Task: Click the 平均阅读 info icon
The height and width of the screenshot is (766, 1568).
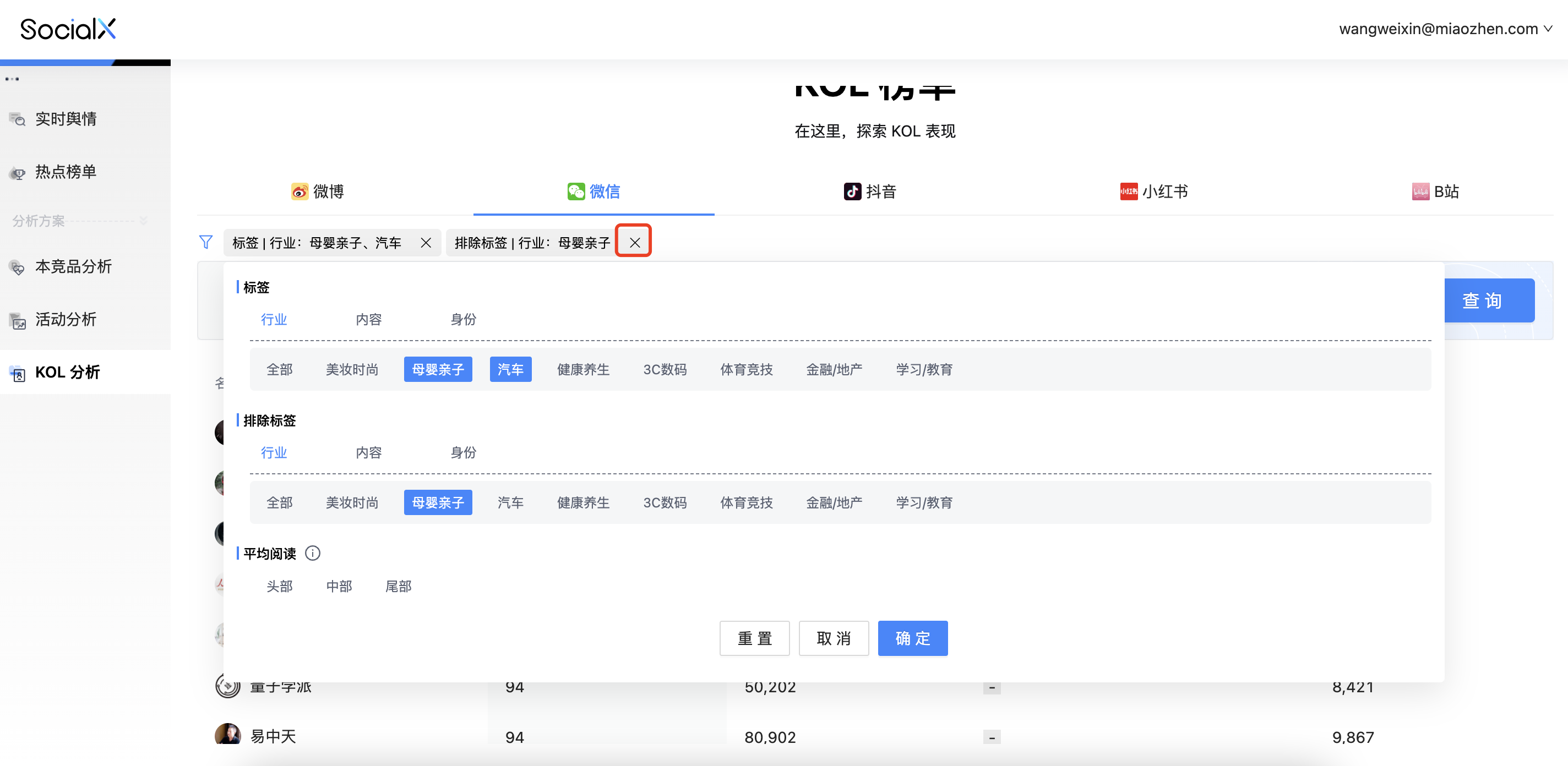Action: click(313, 553)
